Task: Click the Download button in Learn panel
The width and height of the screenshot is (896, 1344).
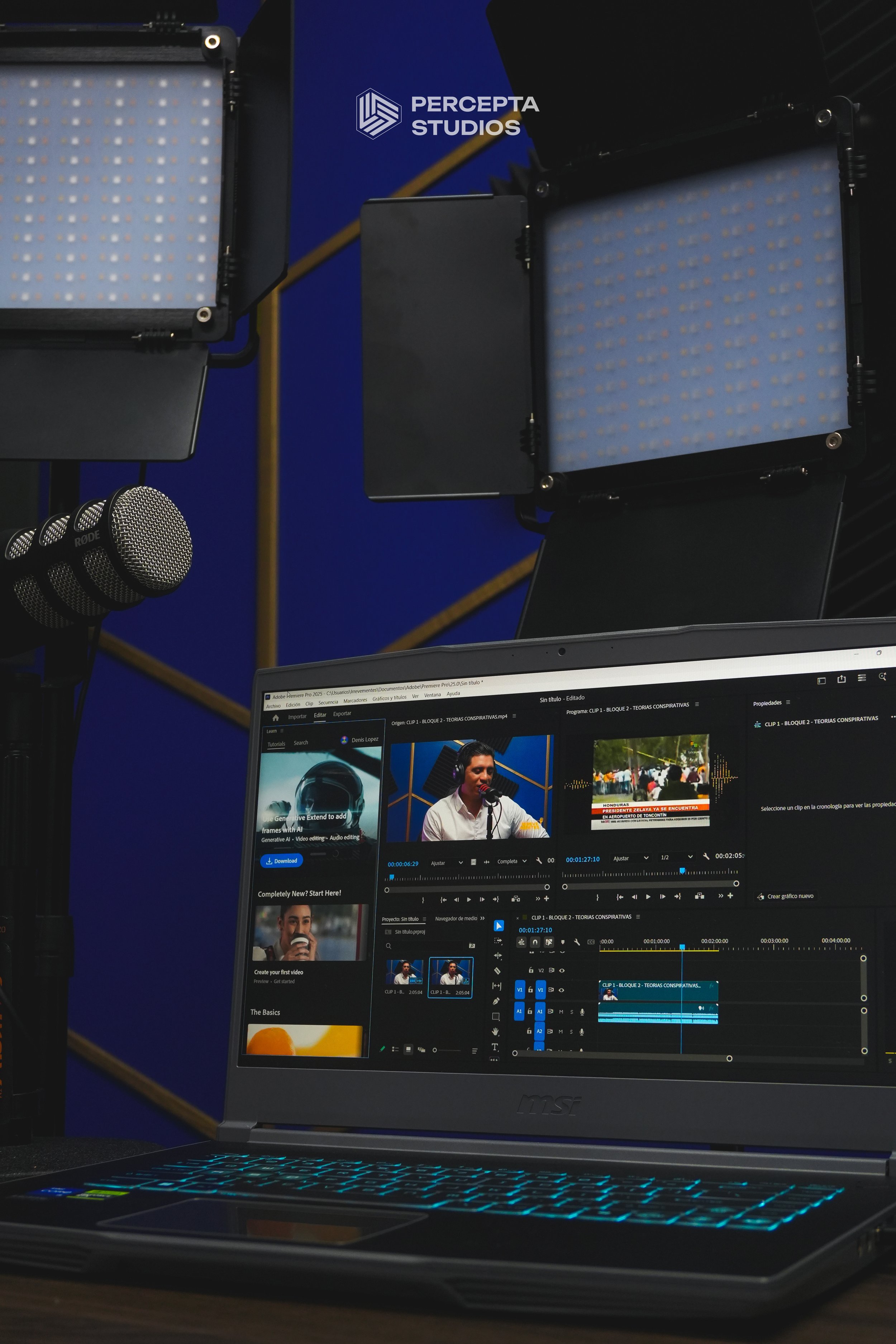Action: [x=281, y=861]
